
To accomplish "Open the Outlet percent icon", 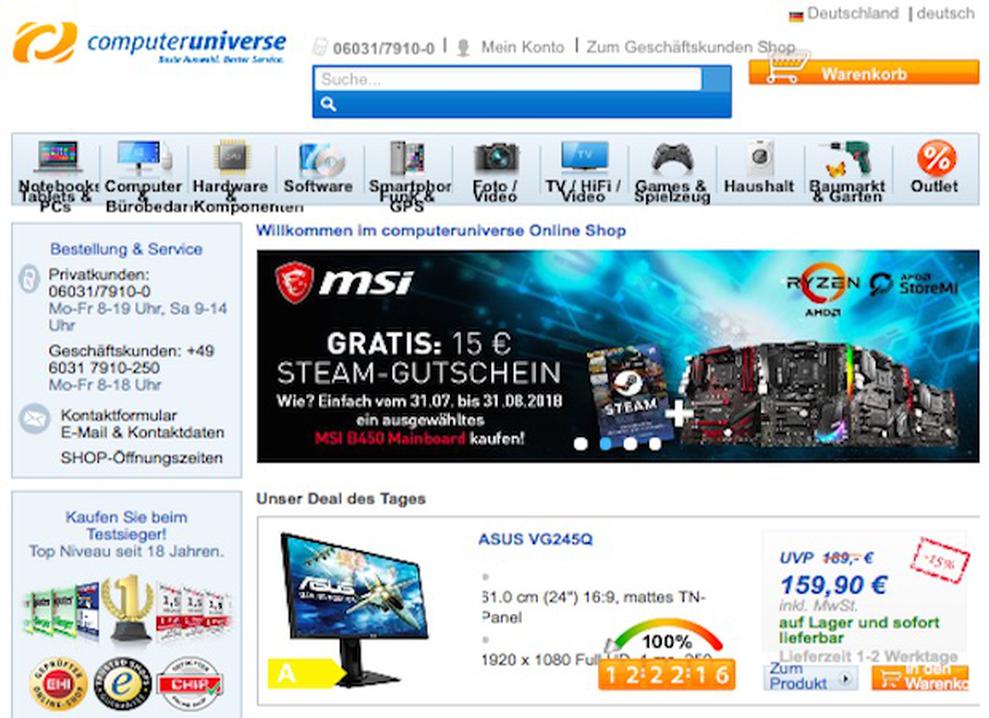I will [936, 158].
